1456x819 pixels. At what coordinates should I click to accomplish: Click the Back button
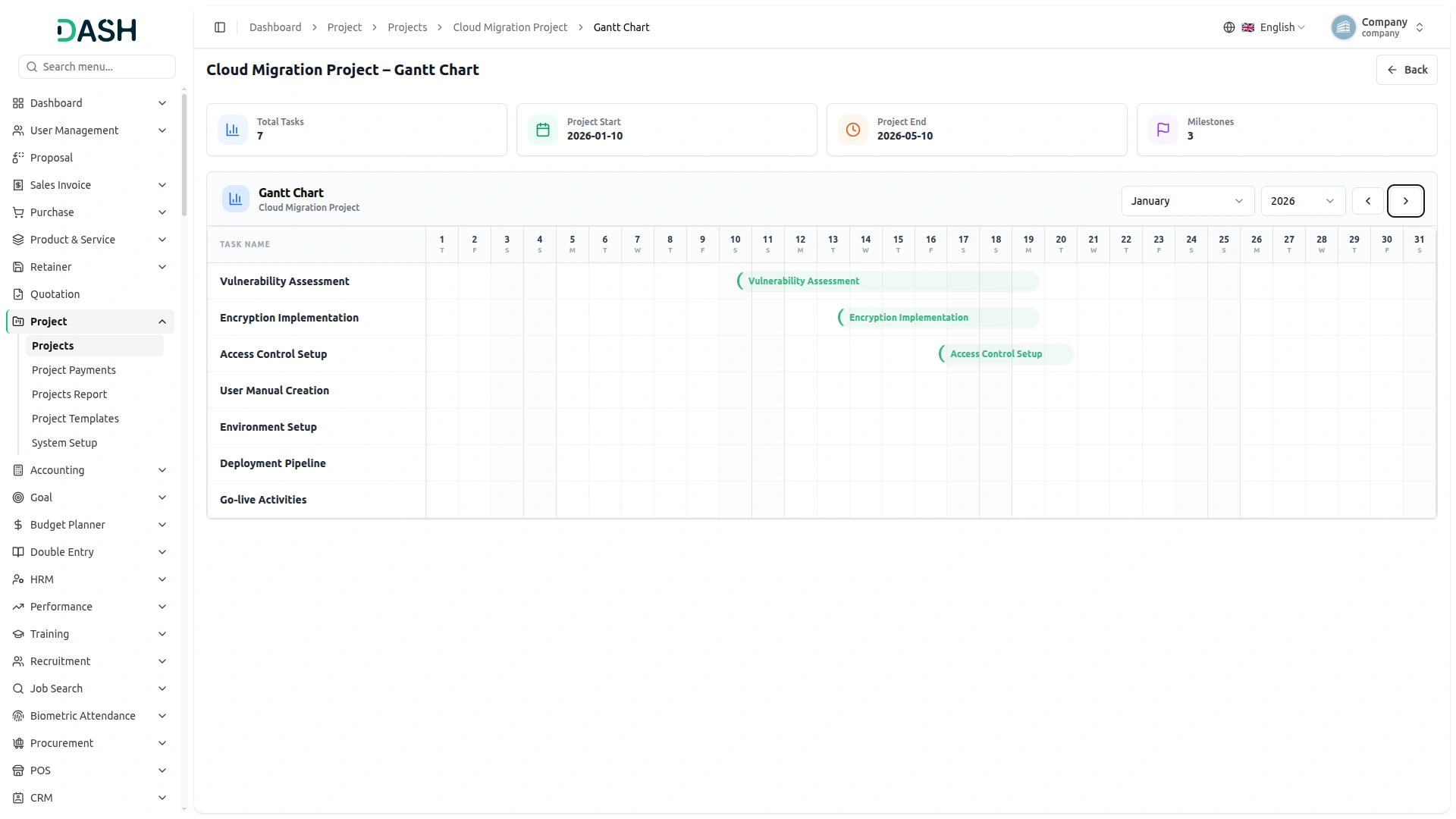click(x=1407, y=70)
